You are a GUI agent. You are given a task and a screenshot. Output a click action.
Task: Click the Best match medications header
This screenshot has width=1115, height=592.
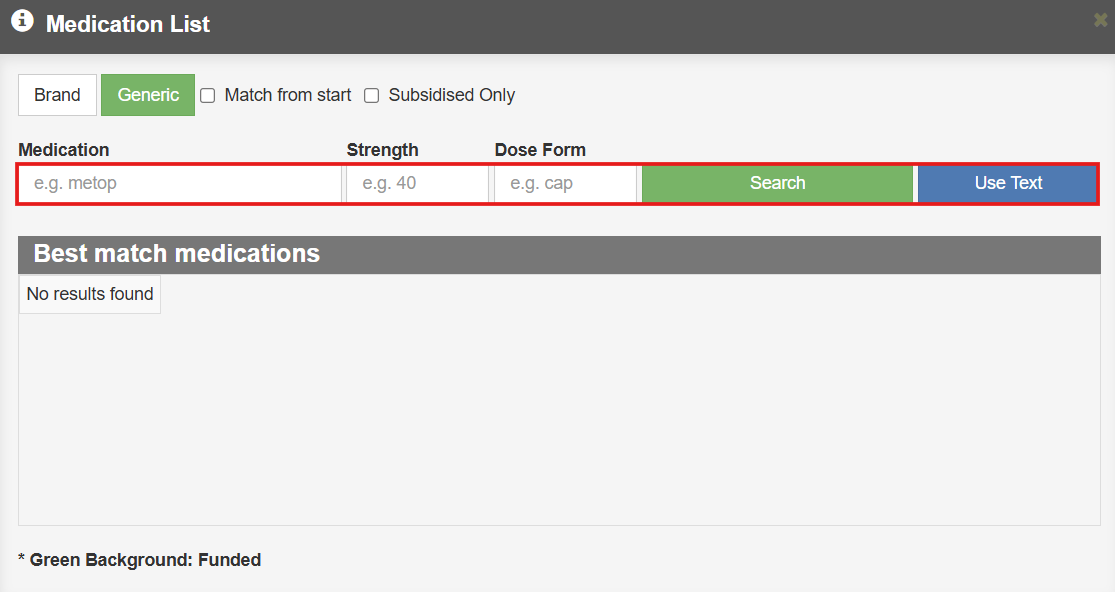[177, 254]
